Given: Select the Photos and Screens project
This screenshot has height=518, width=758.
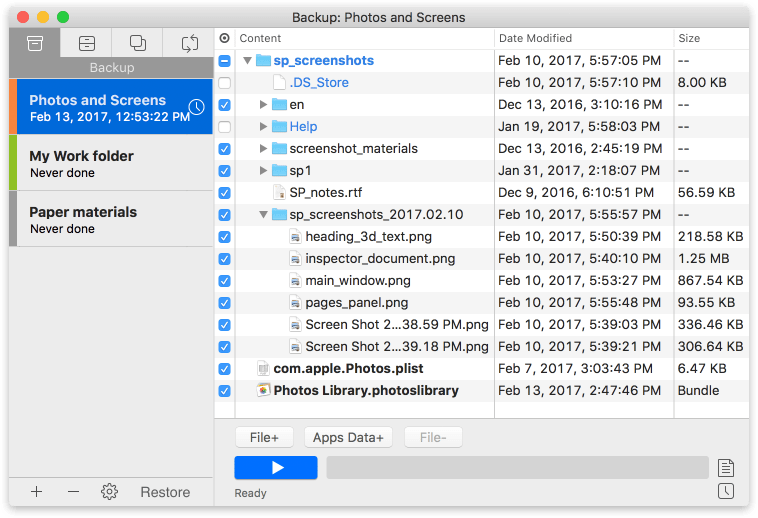Looking at the screenshot, I should [x=111, y=107].
